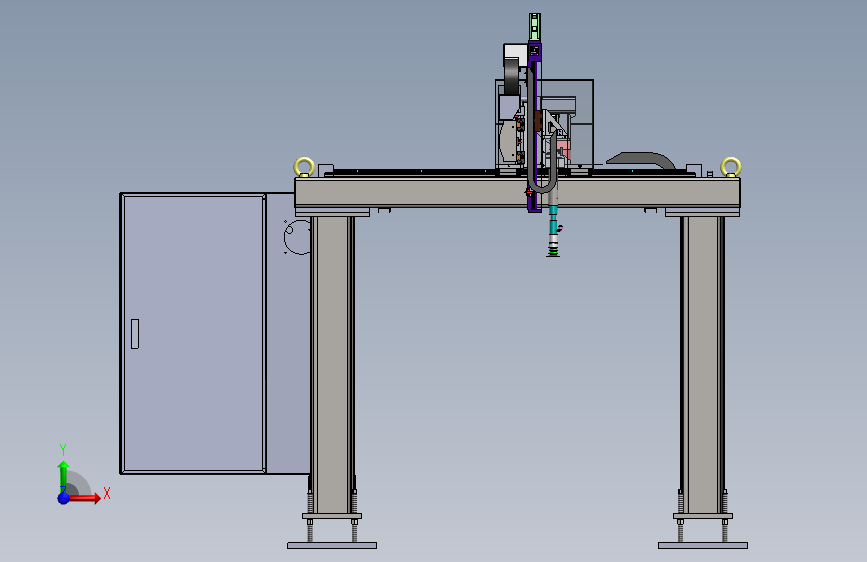Select the pink component inside the carriage
The width and height of the screenshot is (867, 562).
[562, 148]
